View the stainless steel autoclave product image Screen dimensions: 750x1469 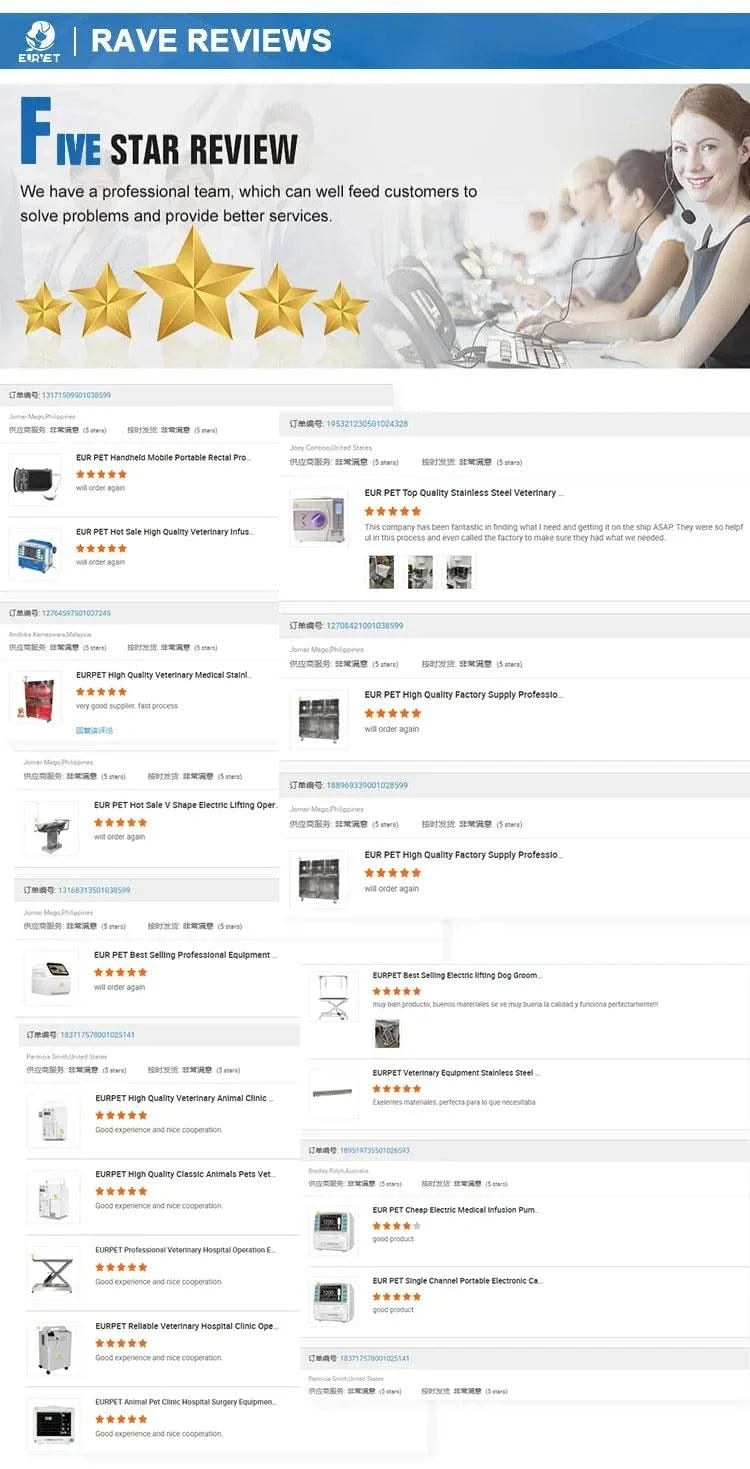[x=319, y=517]
